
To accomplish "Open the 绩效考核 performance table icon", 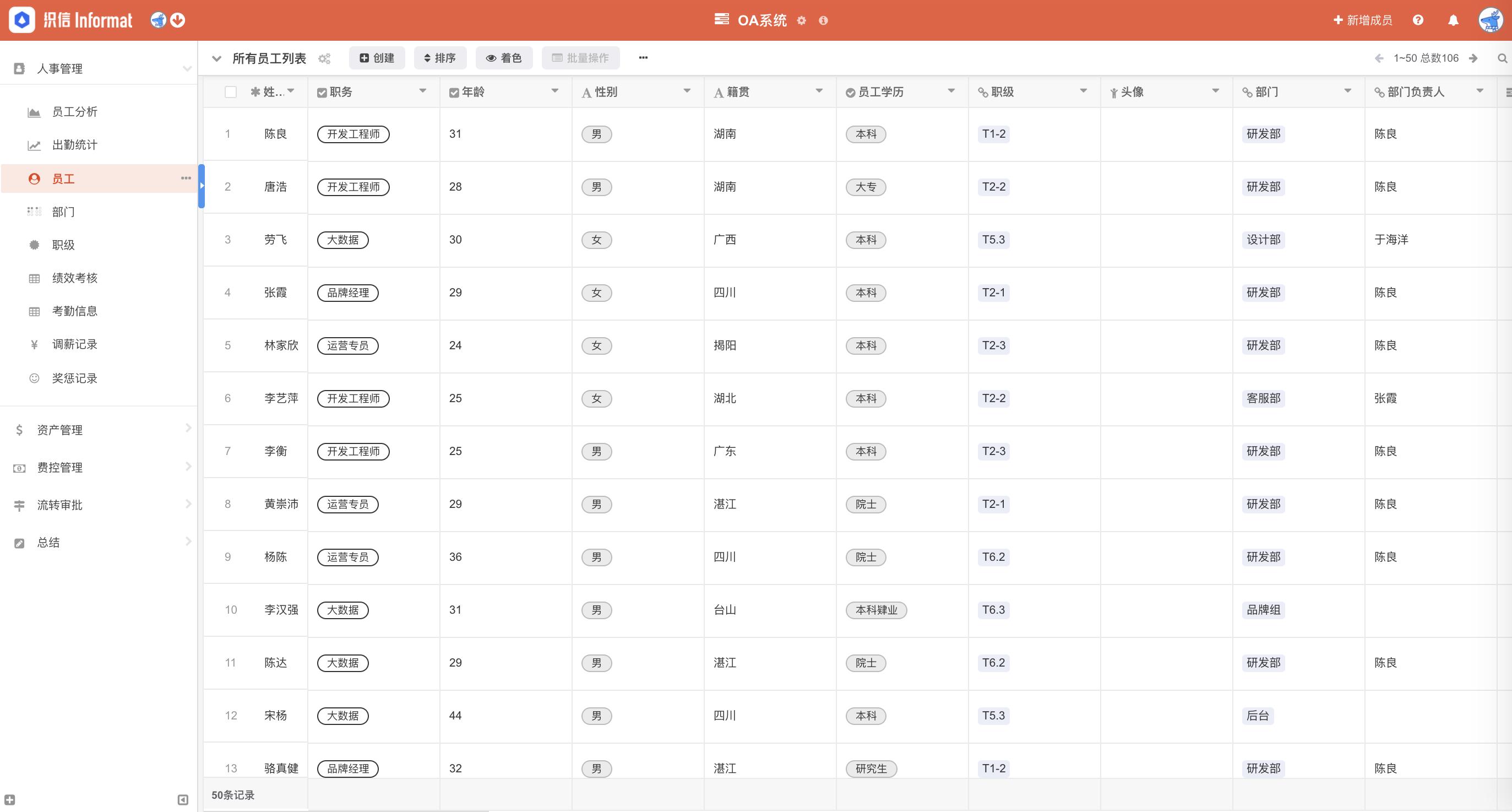I will (x=34, y=278).
